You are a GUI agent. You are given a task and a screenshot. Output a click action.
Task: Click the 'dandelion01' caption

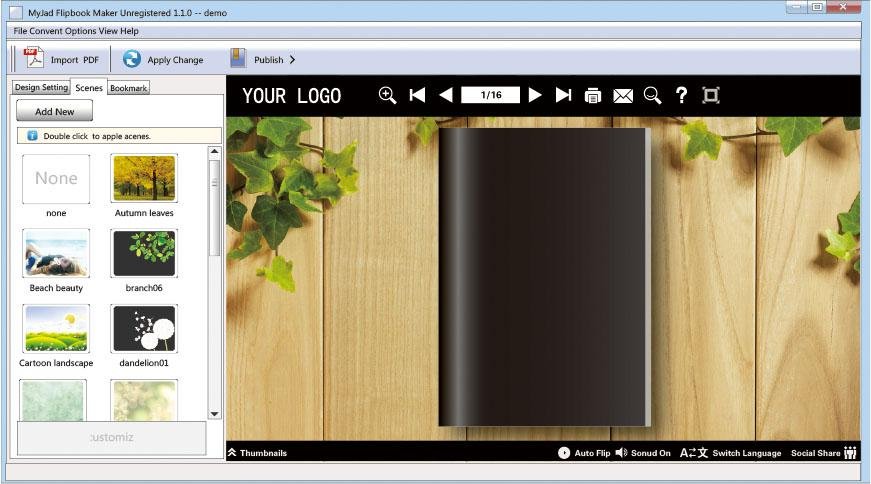coord(144,363)
